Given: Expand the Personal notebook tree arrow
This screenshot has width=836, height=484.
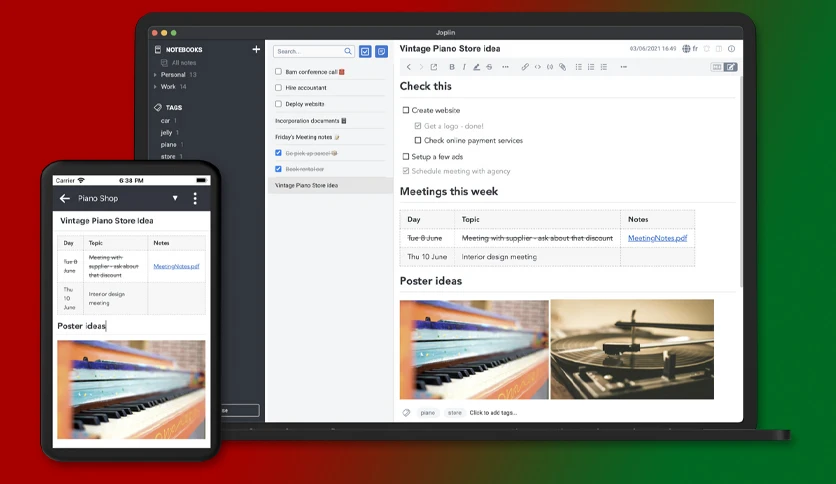Looking at the screenshot, I should (155, 75).
